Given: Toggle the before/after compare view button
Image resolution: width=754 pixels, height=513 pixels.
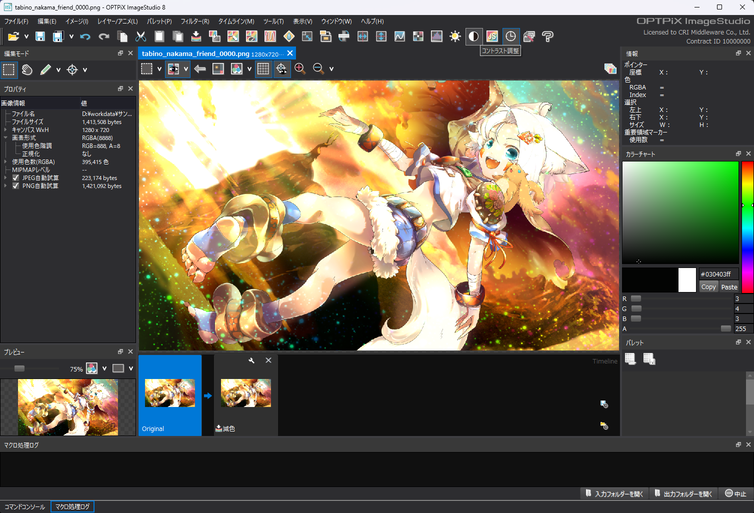Looking at the screenshot, I should click(173, 69).
